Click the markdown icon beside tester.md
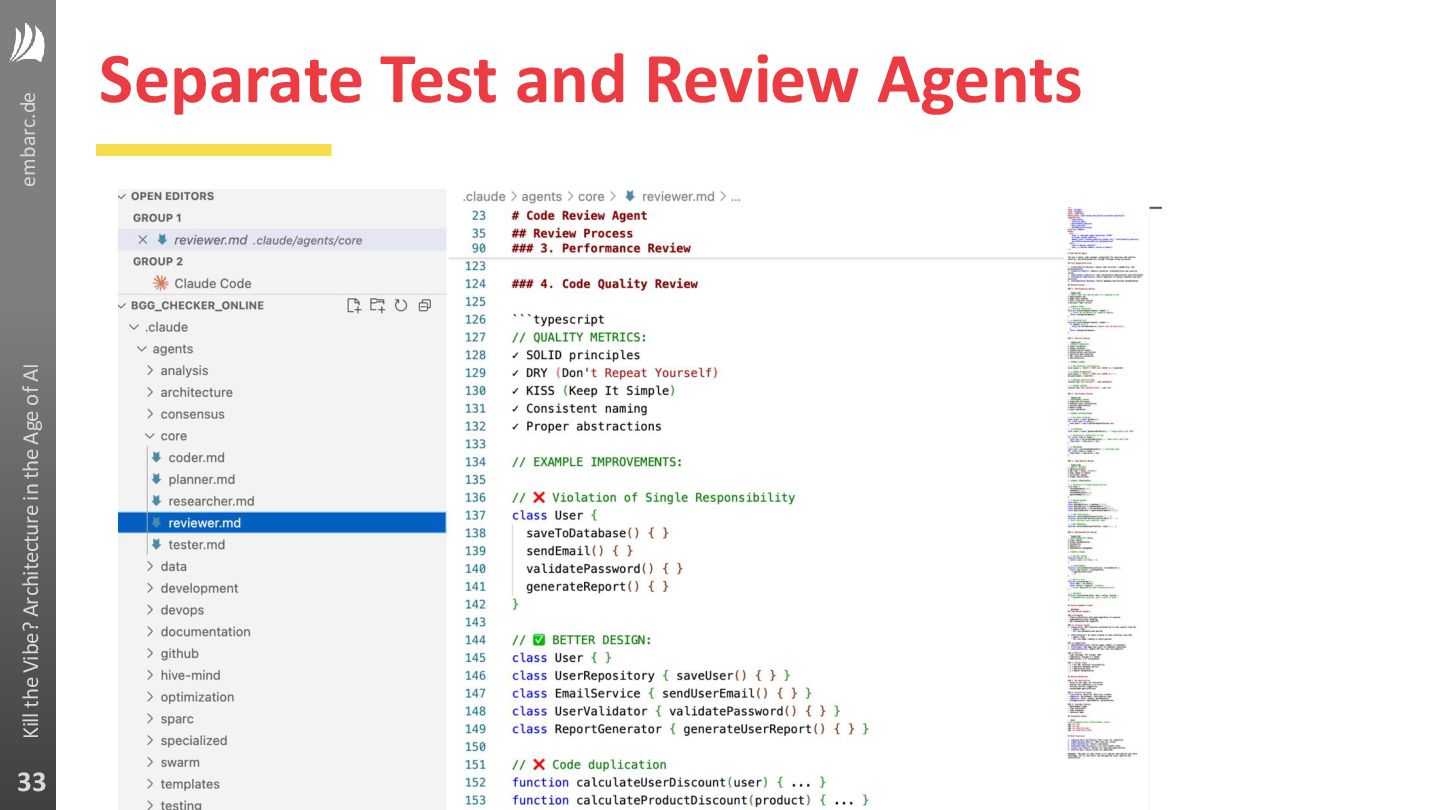The image size is (1440, 810). (156, 544)
